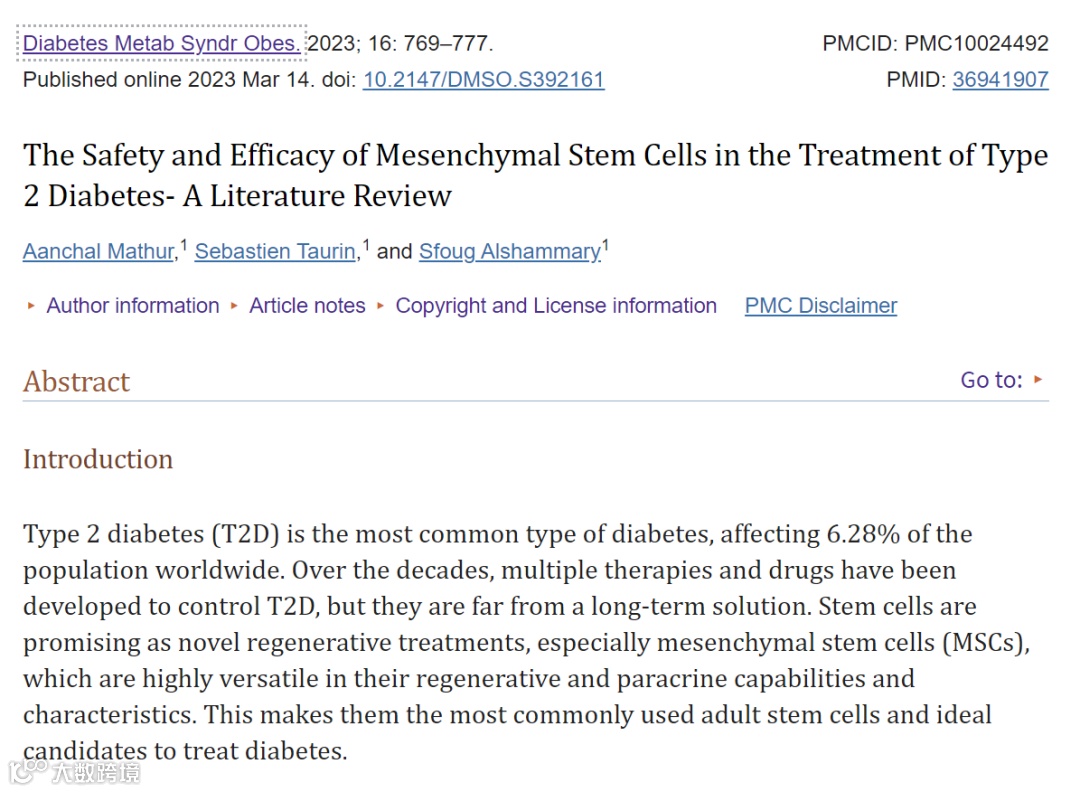This screenshot has width=1080, height=792.
Task: Click the PMCID PMC10024492 text
Action: tap(935, 43)
